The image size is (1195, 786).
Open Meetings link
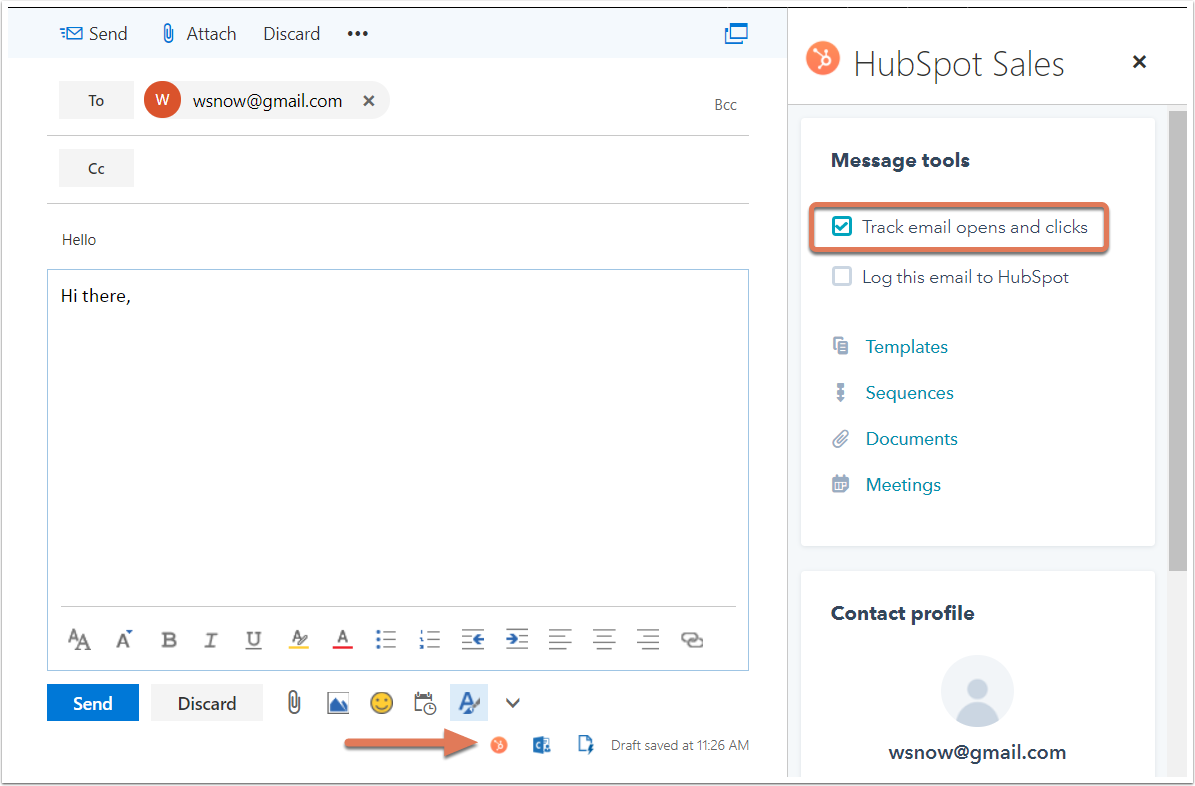click(903, 485)
